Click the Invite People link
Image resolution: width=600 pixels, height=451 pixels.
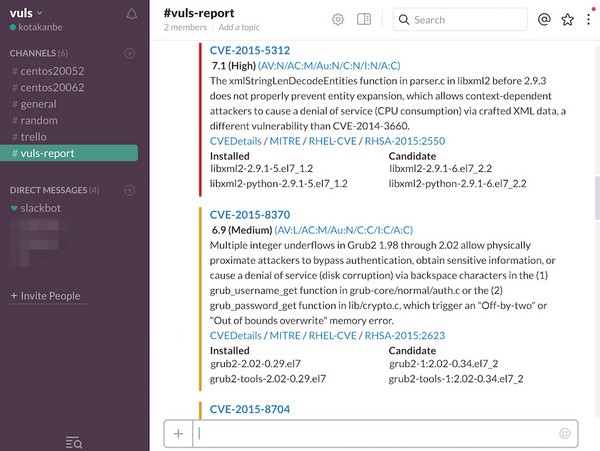click(46, 295)
